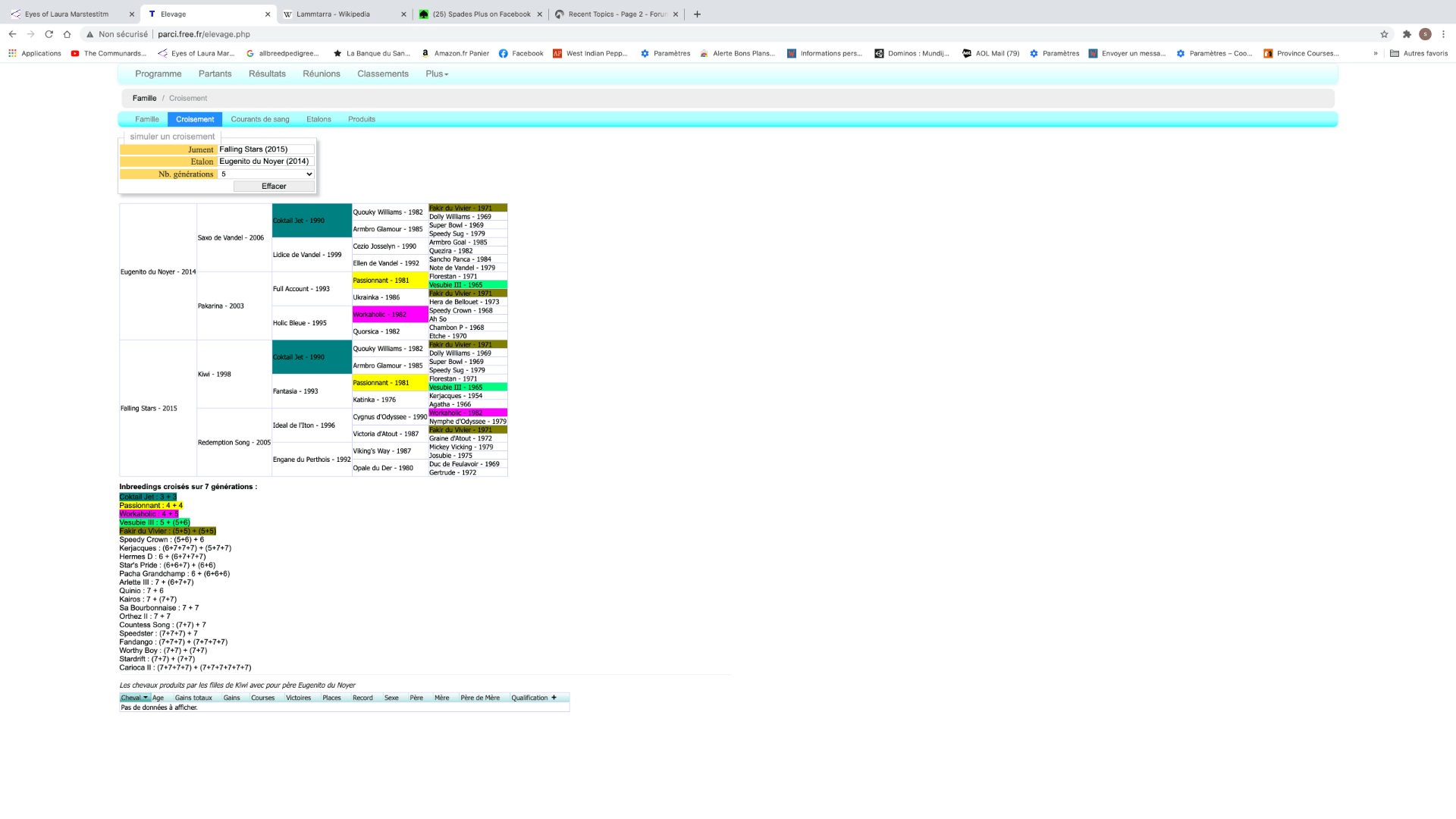The image size is (1456, 819).
Task: Open the Applications grid shortcut
Action: 35,53
